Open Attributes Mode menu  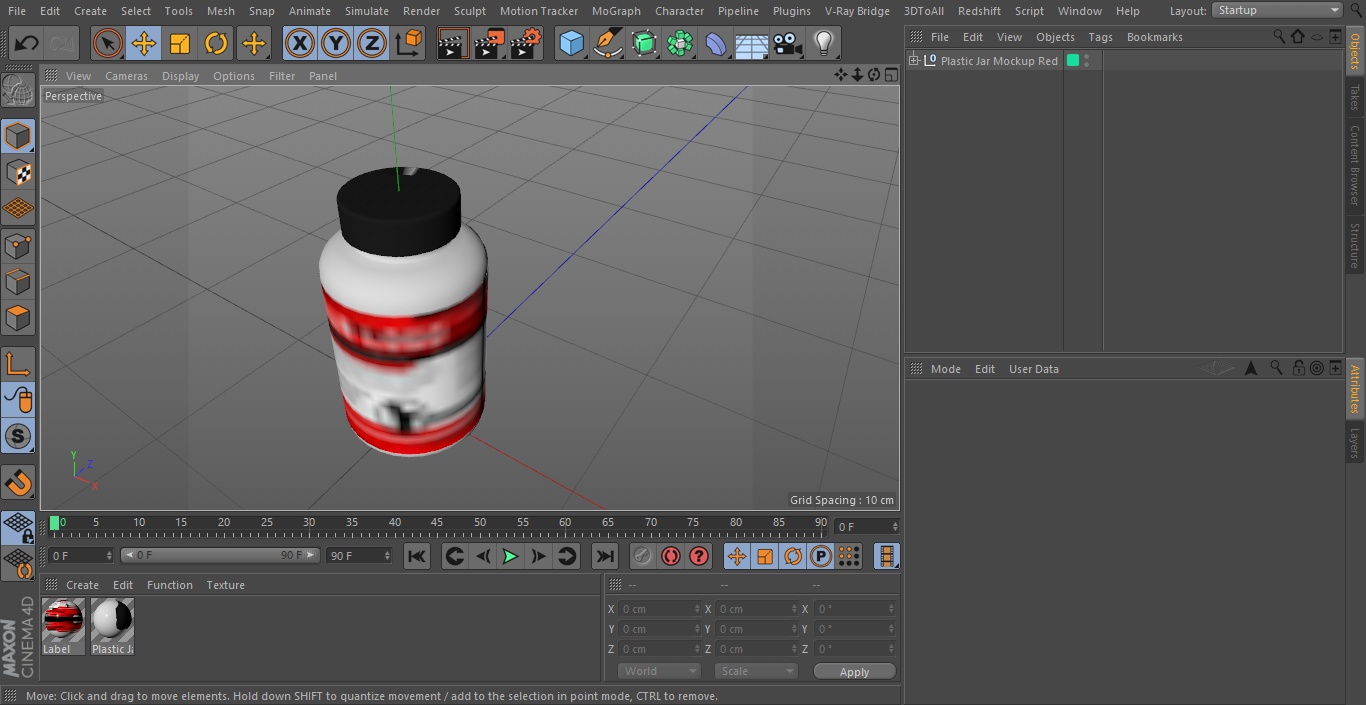click(945, 369)
